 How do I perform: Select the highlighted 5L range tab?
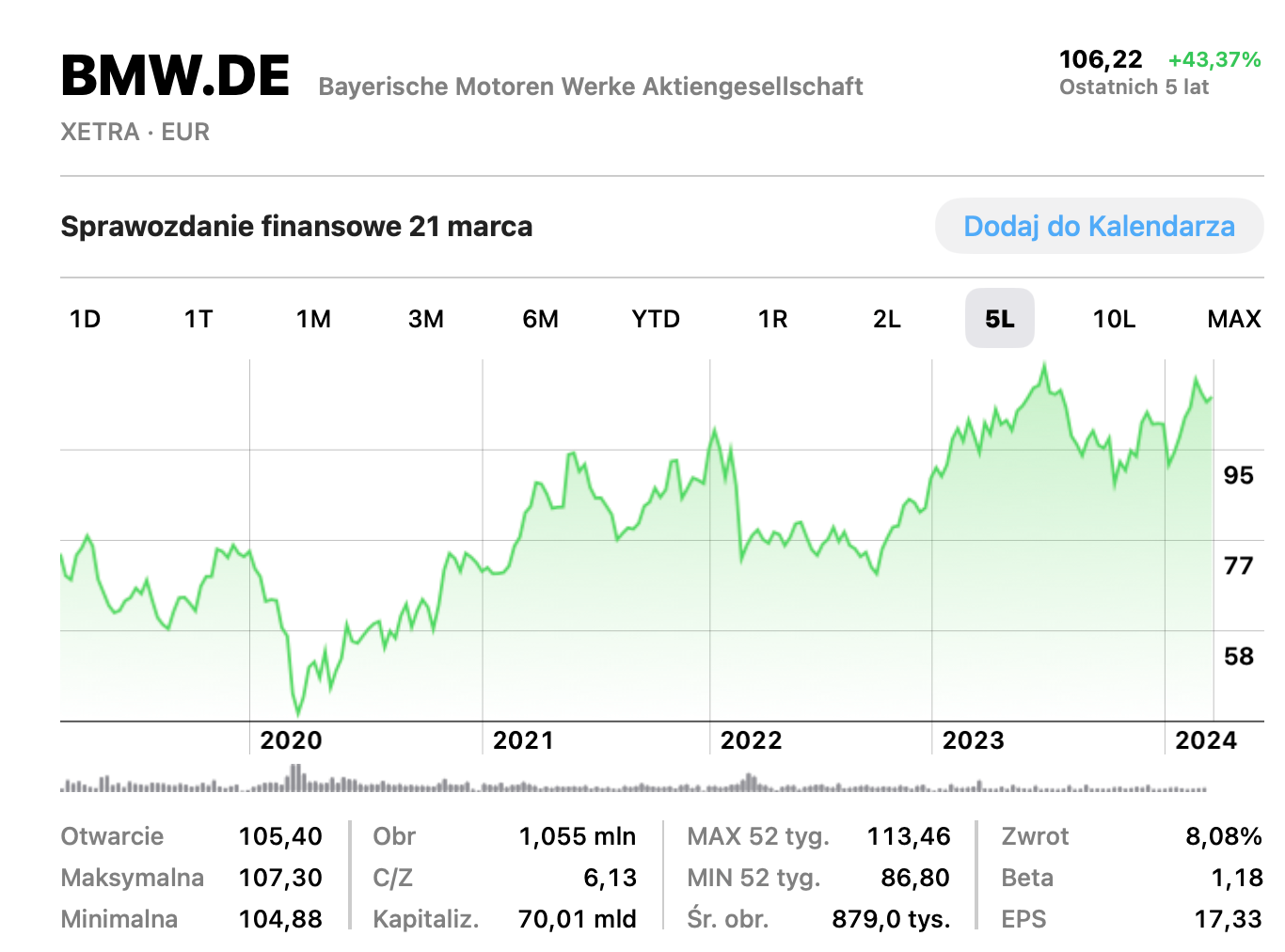[x=1000, y=319]
